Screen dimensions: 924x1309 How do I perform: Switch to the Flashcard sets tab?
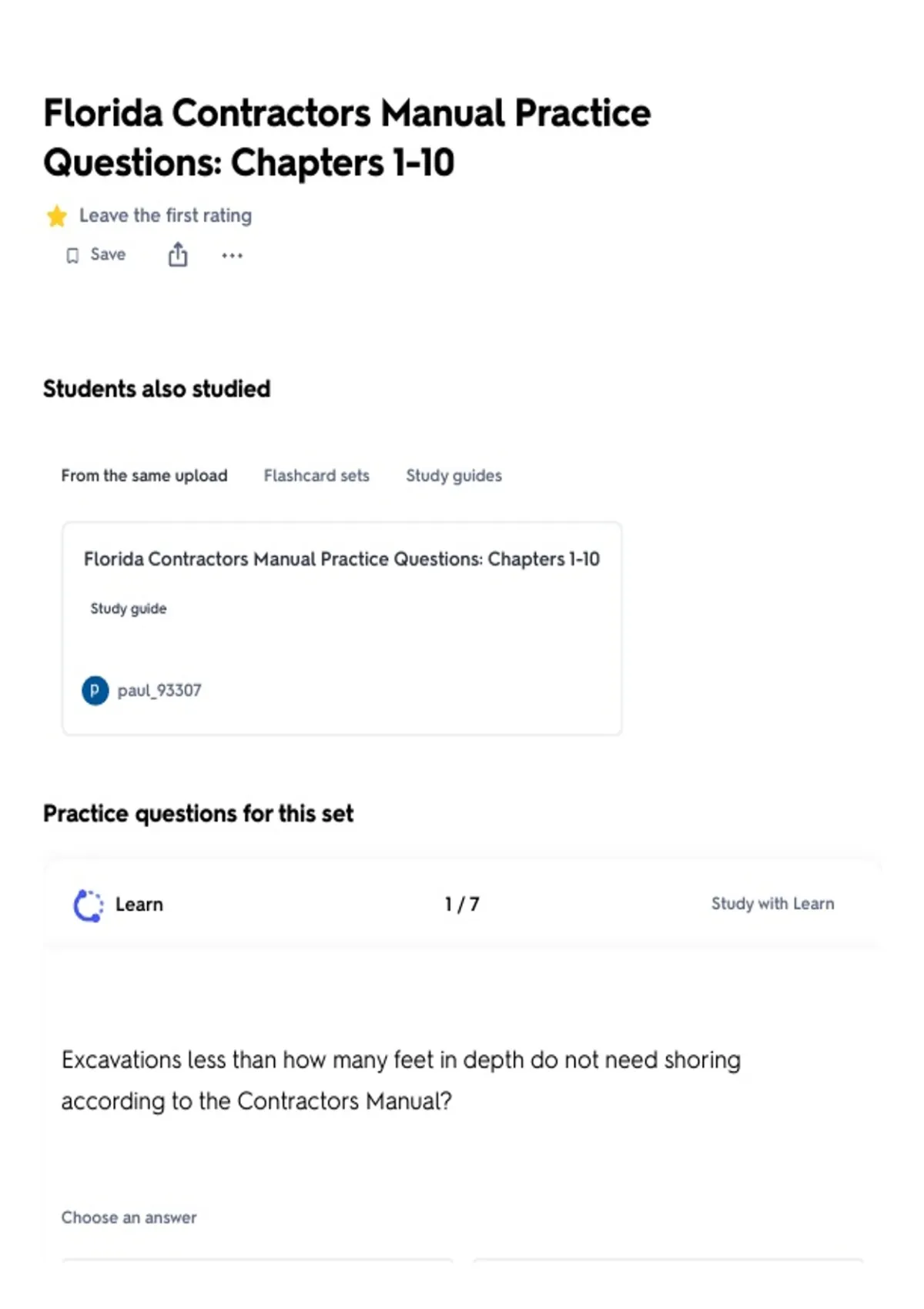pos(316,476)
